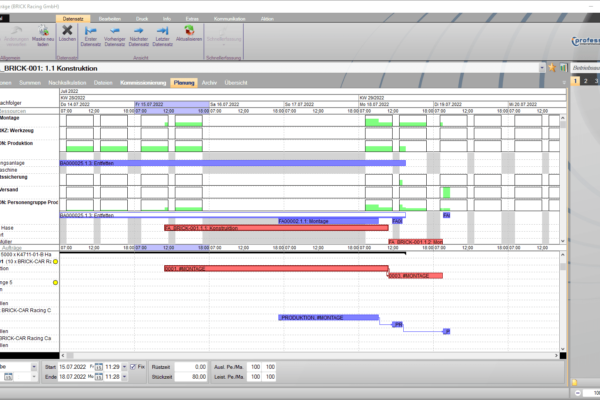600x400 pixels.
Task: Open the calendar picker beside Start date
Action: (99, 367)
